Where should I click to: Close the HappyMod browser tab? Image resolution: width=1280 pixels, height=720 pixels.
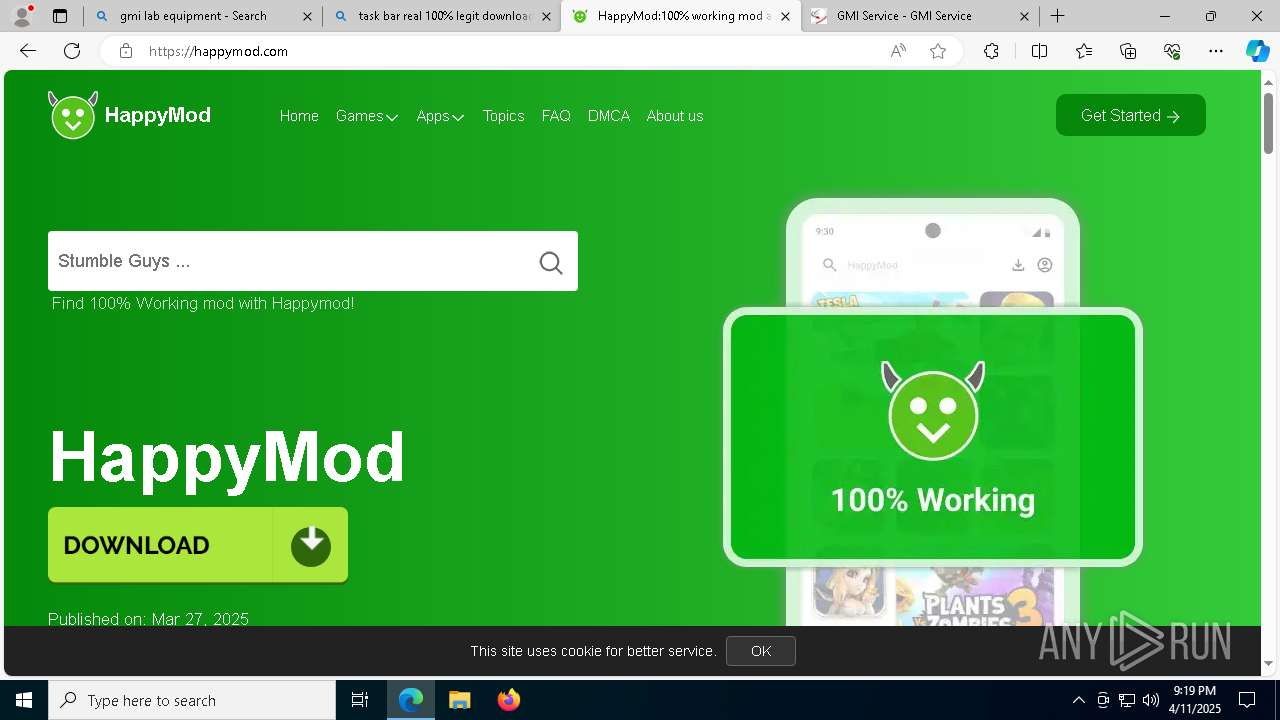[x=785, y=16]
